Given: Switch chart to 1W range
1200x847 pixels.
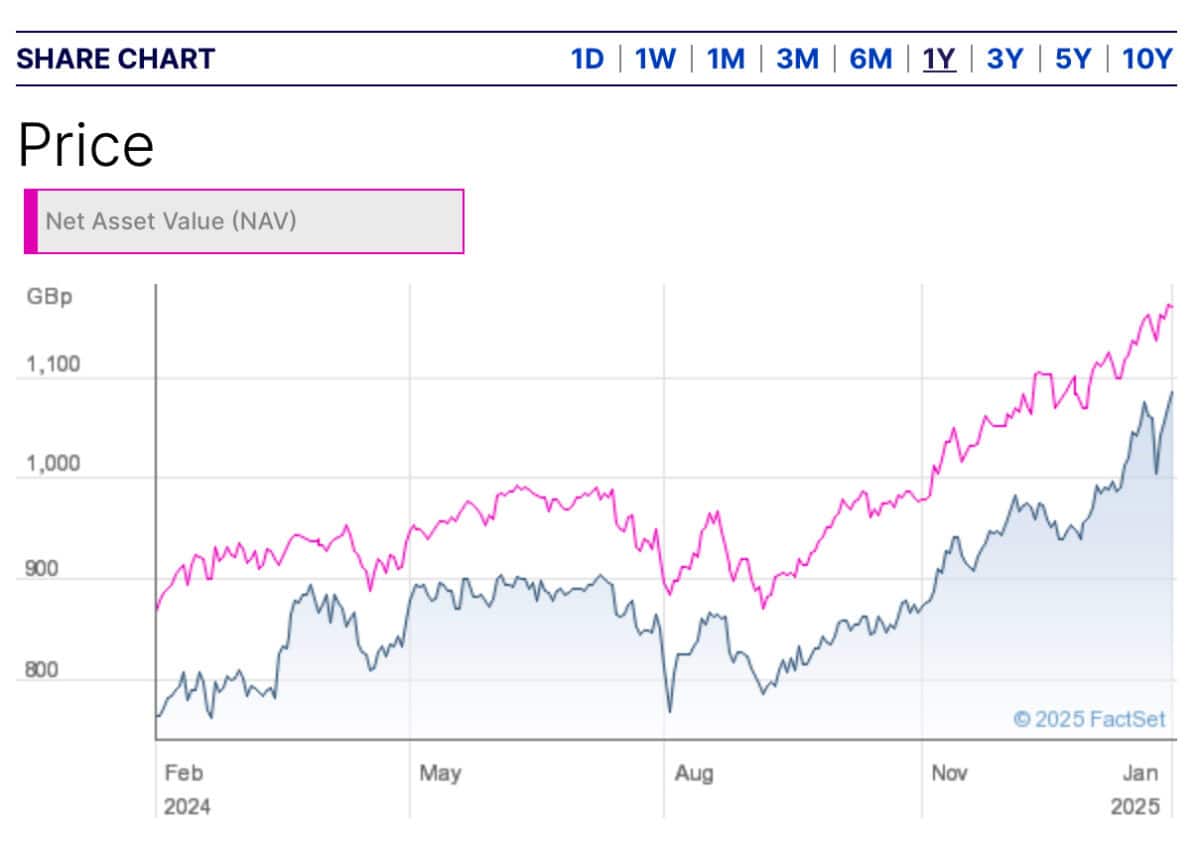Looking at the screenshot, I should coord(655,59).
